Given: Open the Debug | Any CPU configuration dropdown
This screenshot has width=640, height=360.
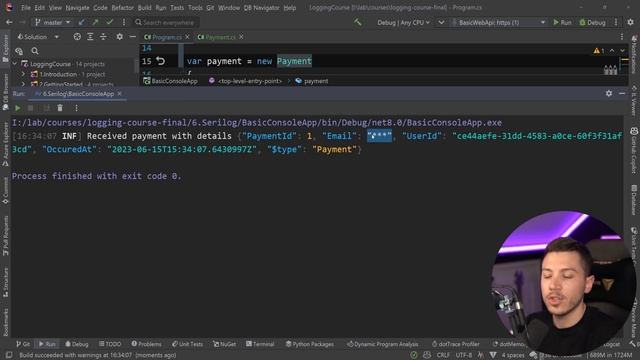Looking at the screenshot, I should coord(403,22).
